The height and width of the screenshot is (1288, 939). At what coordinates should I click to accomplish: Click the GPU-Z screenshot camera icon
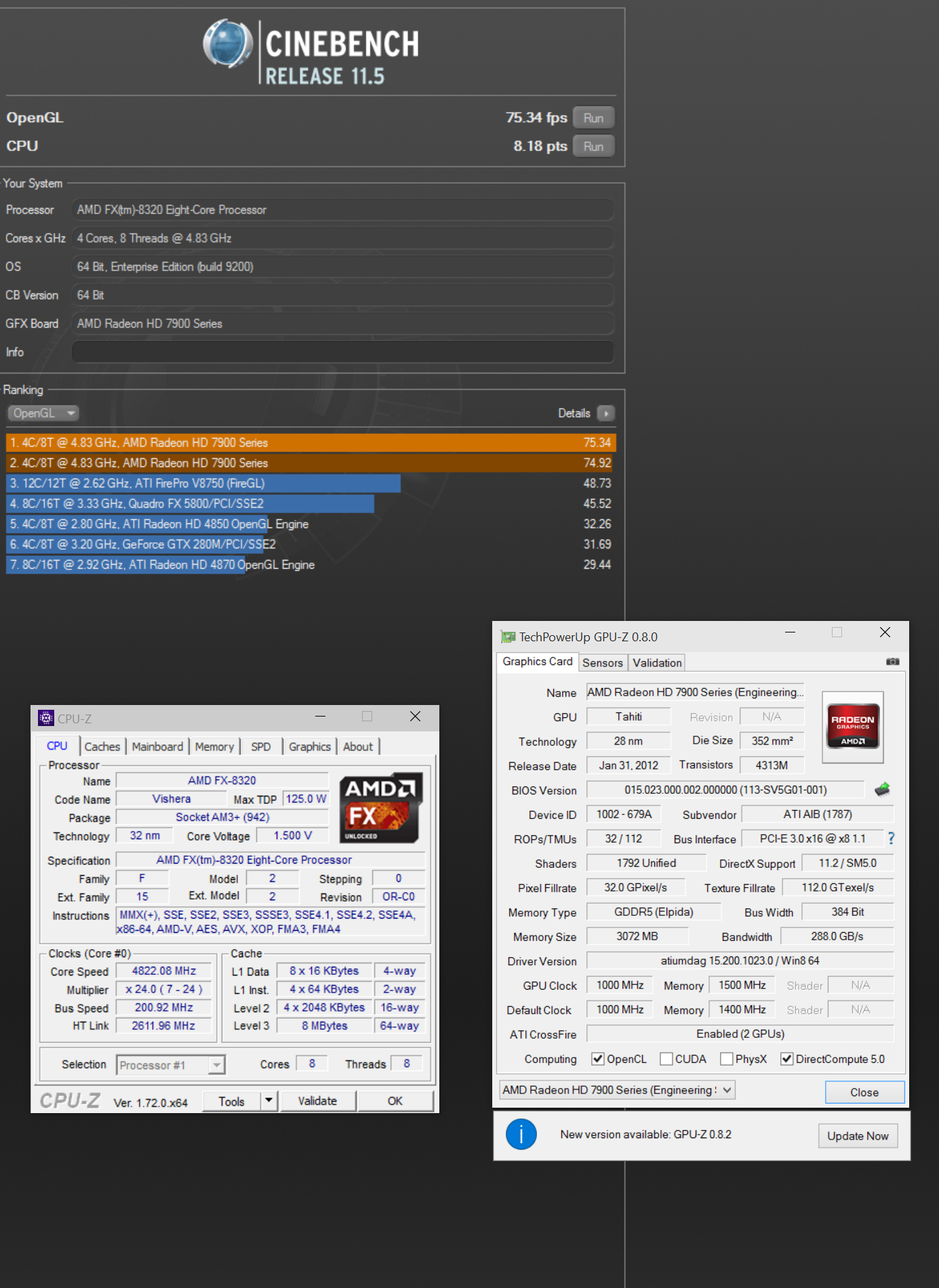[x=893, y=662]
